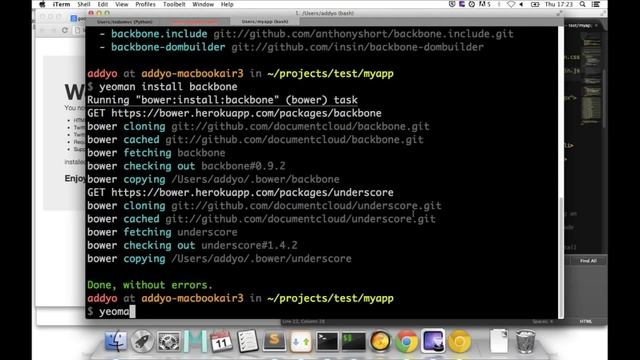Click the /Users/addyo/.bower/underscore path

(261, 258)
